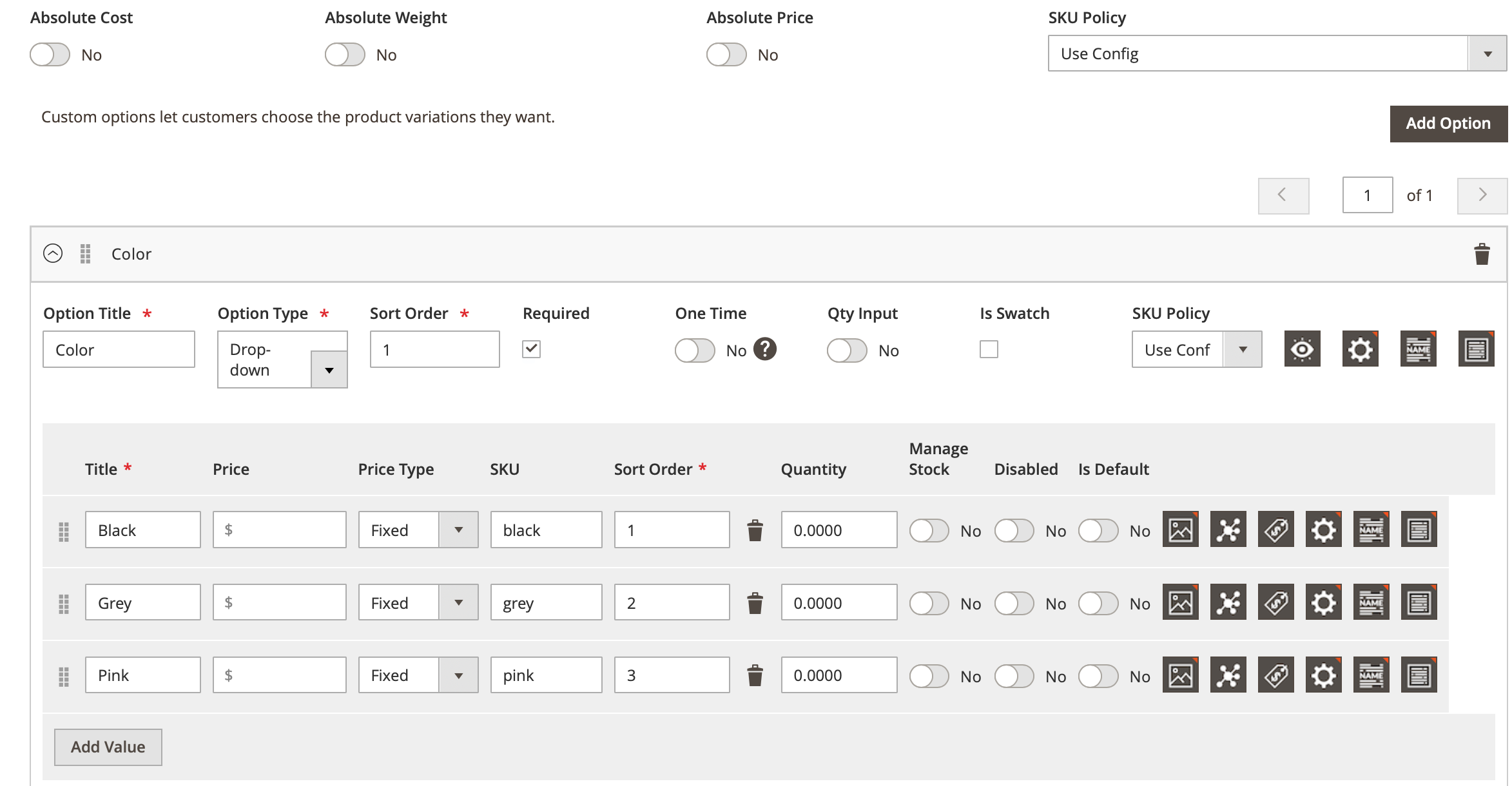Toggle Manage Stock for Pink

click(929, 676)
